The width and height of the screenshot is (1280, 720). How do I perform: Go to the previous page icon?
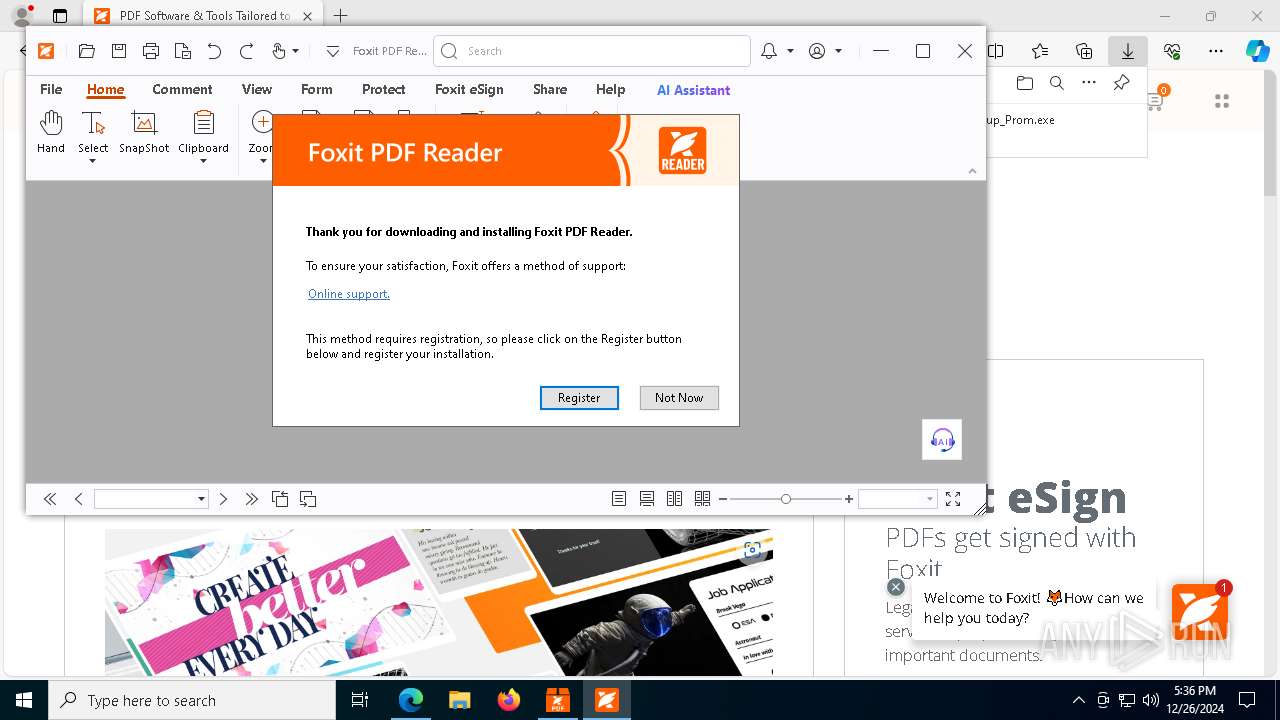78,499
